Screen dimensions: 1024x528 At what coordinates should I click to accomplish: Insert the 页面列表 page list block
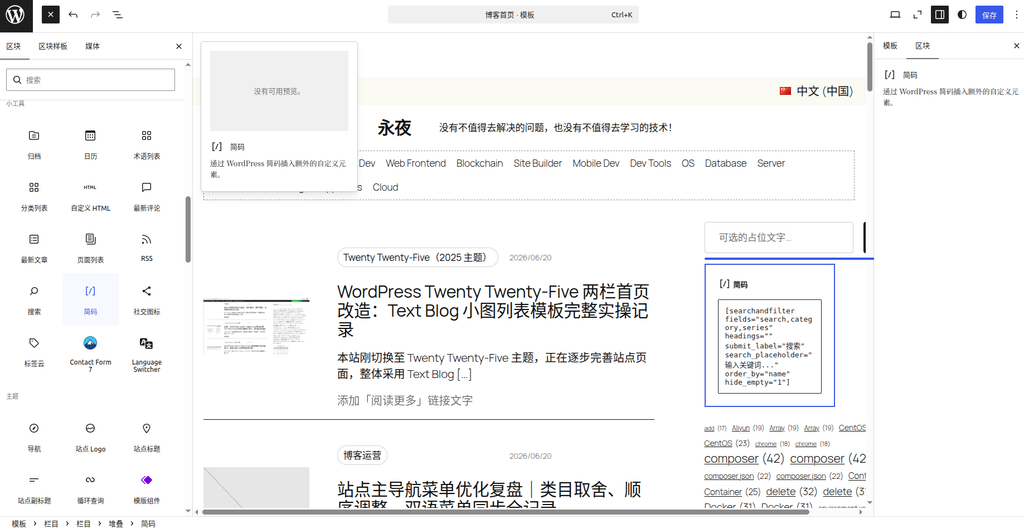click(x=90, y=247)
